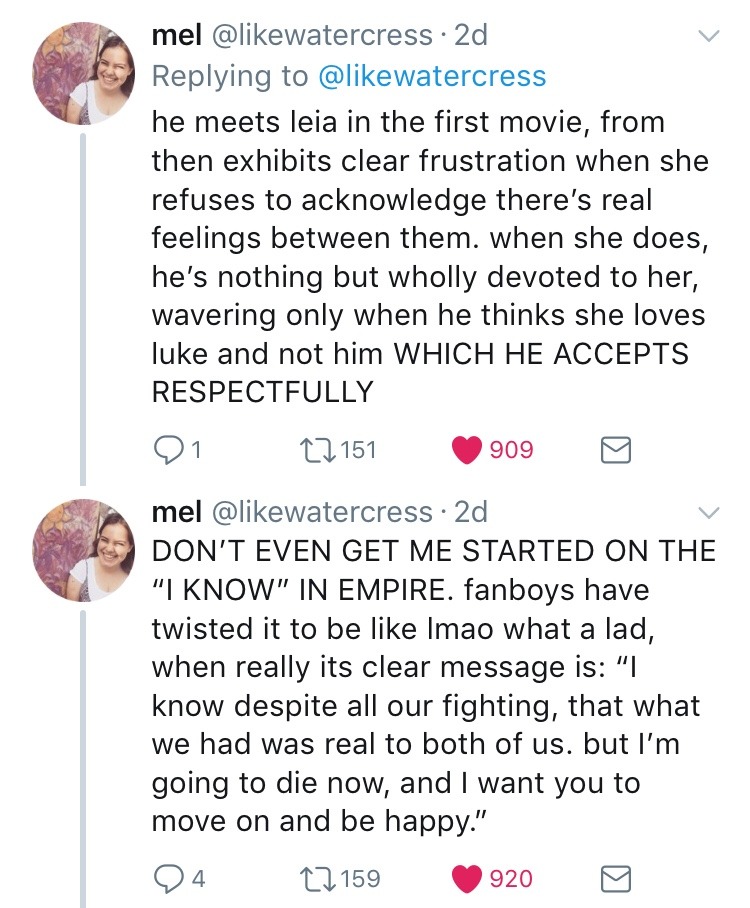The width and height of the screenshot is (750, 908).
Task: Open the @likewatercress reply-to link
Action: pos(432,76)
